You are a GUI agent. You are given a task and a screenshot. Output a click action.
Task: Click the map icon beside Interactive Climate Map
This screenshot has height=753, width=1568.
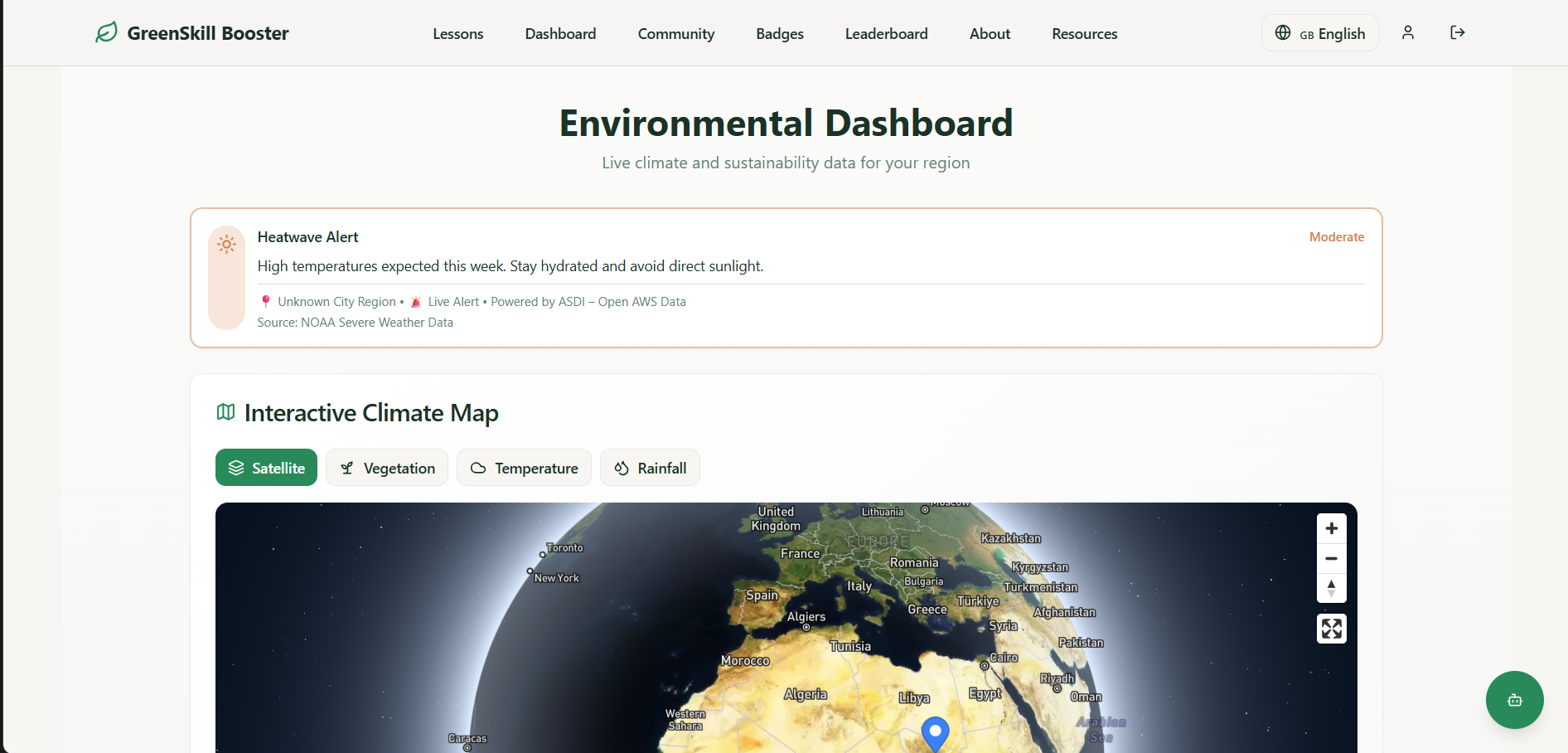pyautogui.click(x=225, y=412)
